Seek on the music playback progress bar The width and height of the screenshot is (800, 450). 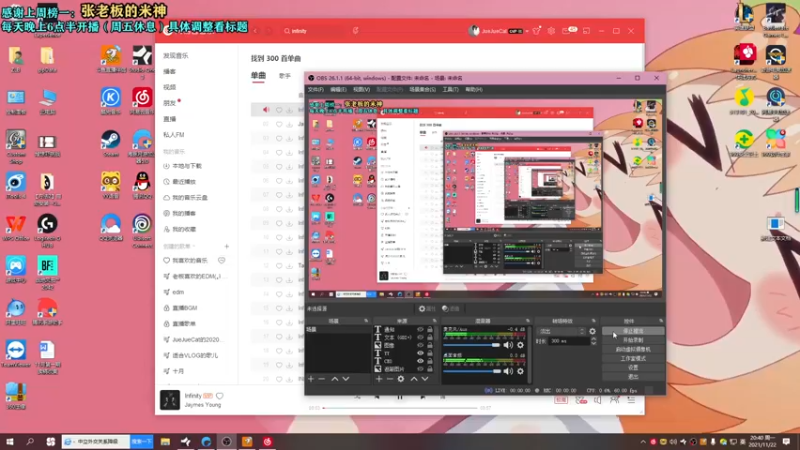tap(401, 408)
